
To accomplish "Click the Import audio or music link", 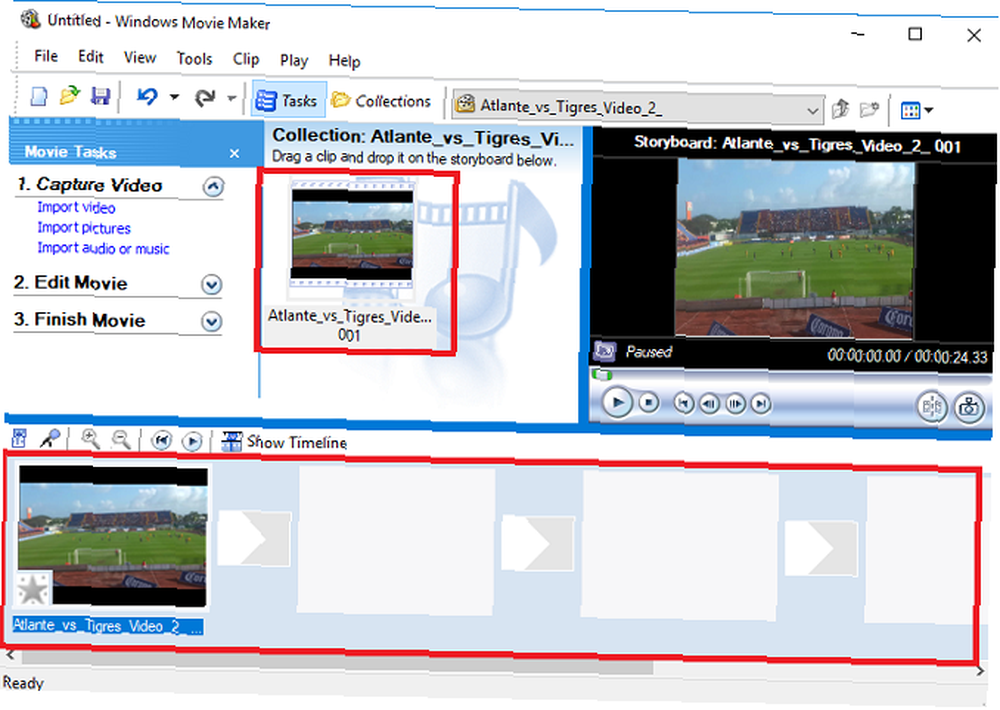I will pos(103,248).
